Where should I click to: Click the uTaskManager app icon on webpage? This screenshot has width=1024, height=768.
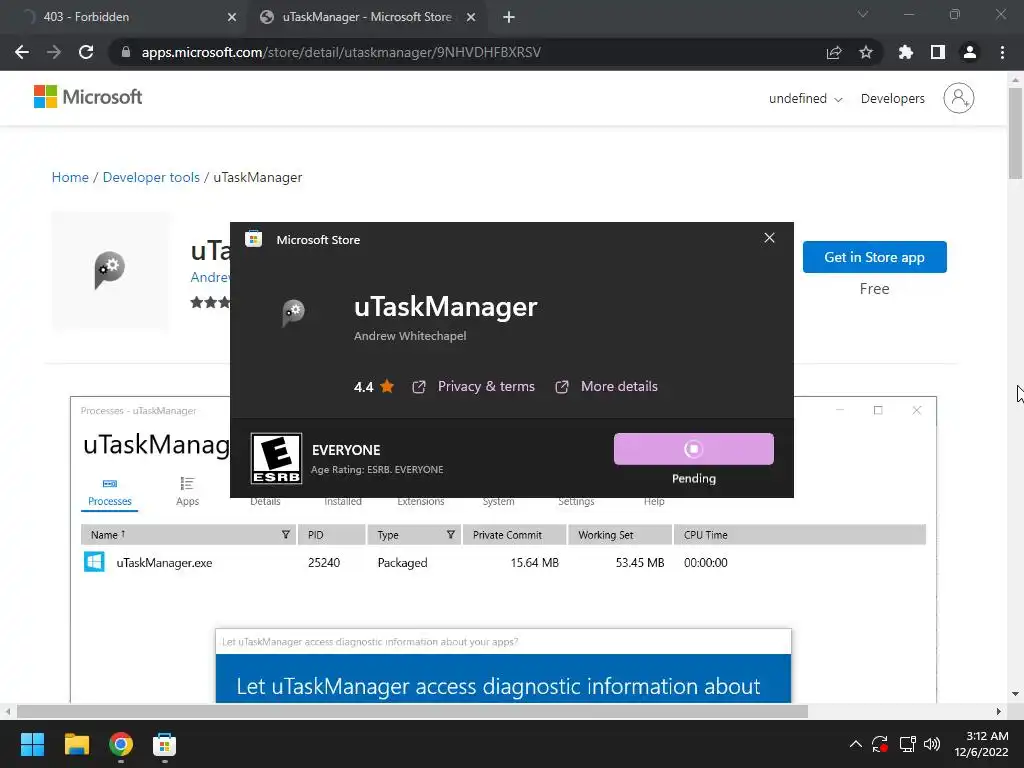(x=110, y=269)
